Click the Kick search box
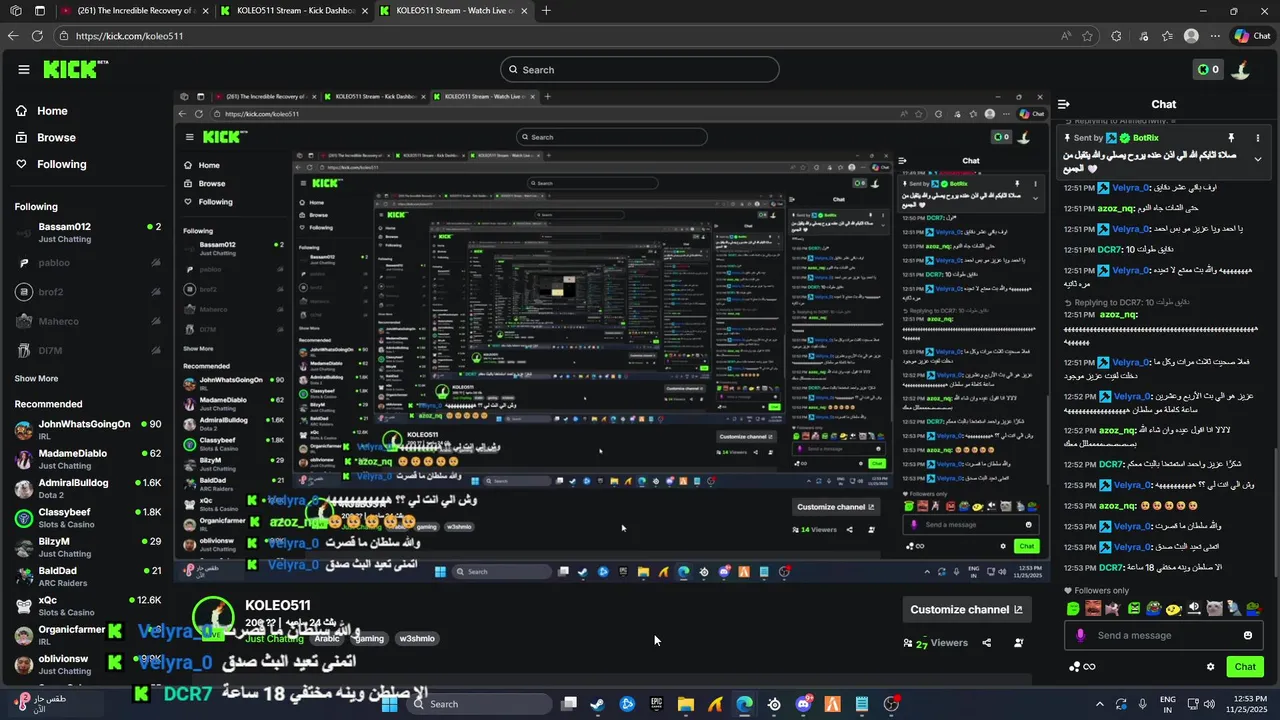The height and width of the screenshot is (720, 1280). coord(640,69)
